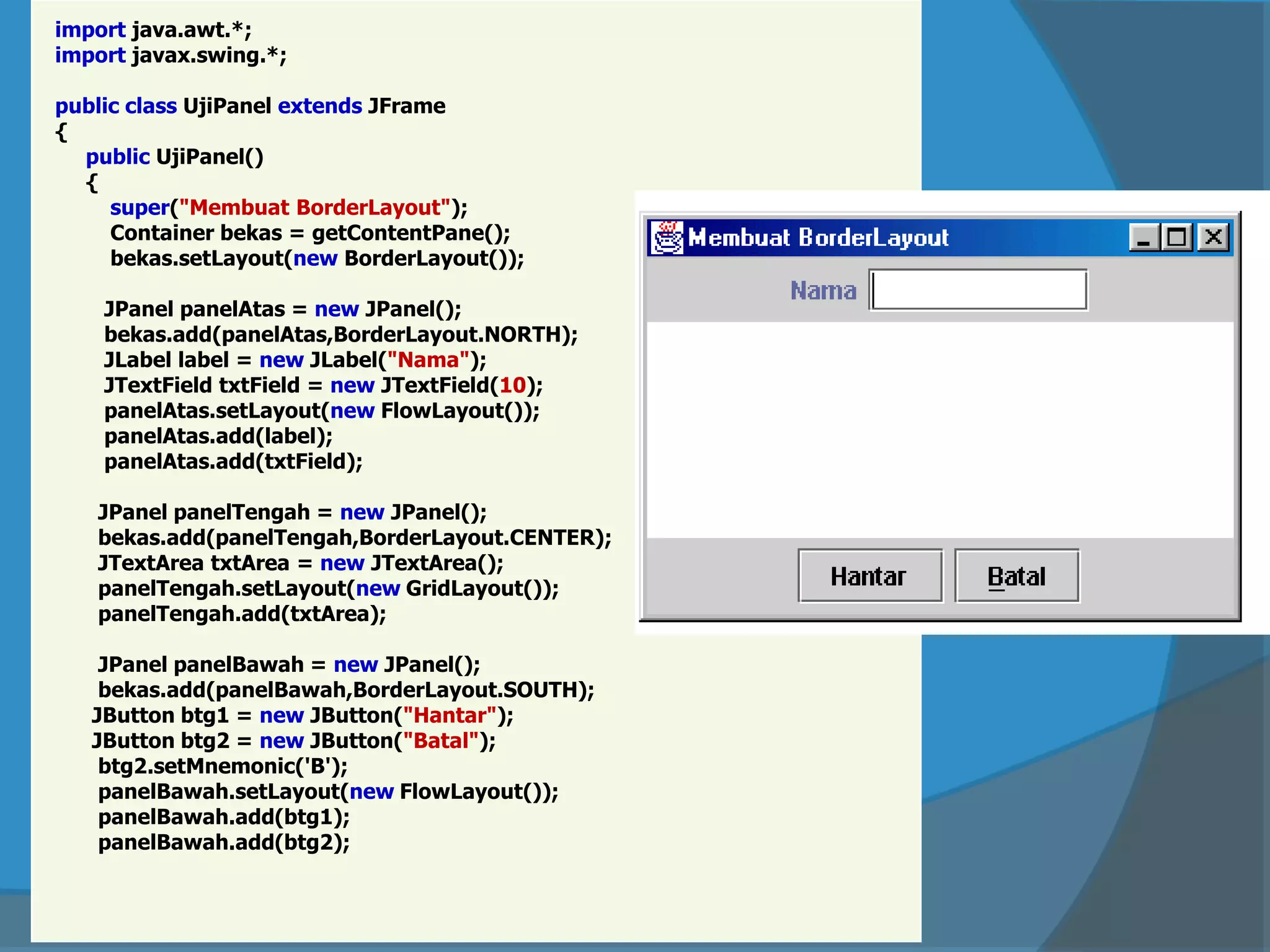
Task: Click inside the large white text area
Action: (x=940, y=430)
